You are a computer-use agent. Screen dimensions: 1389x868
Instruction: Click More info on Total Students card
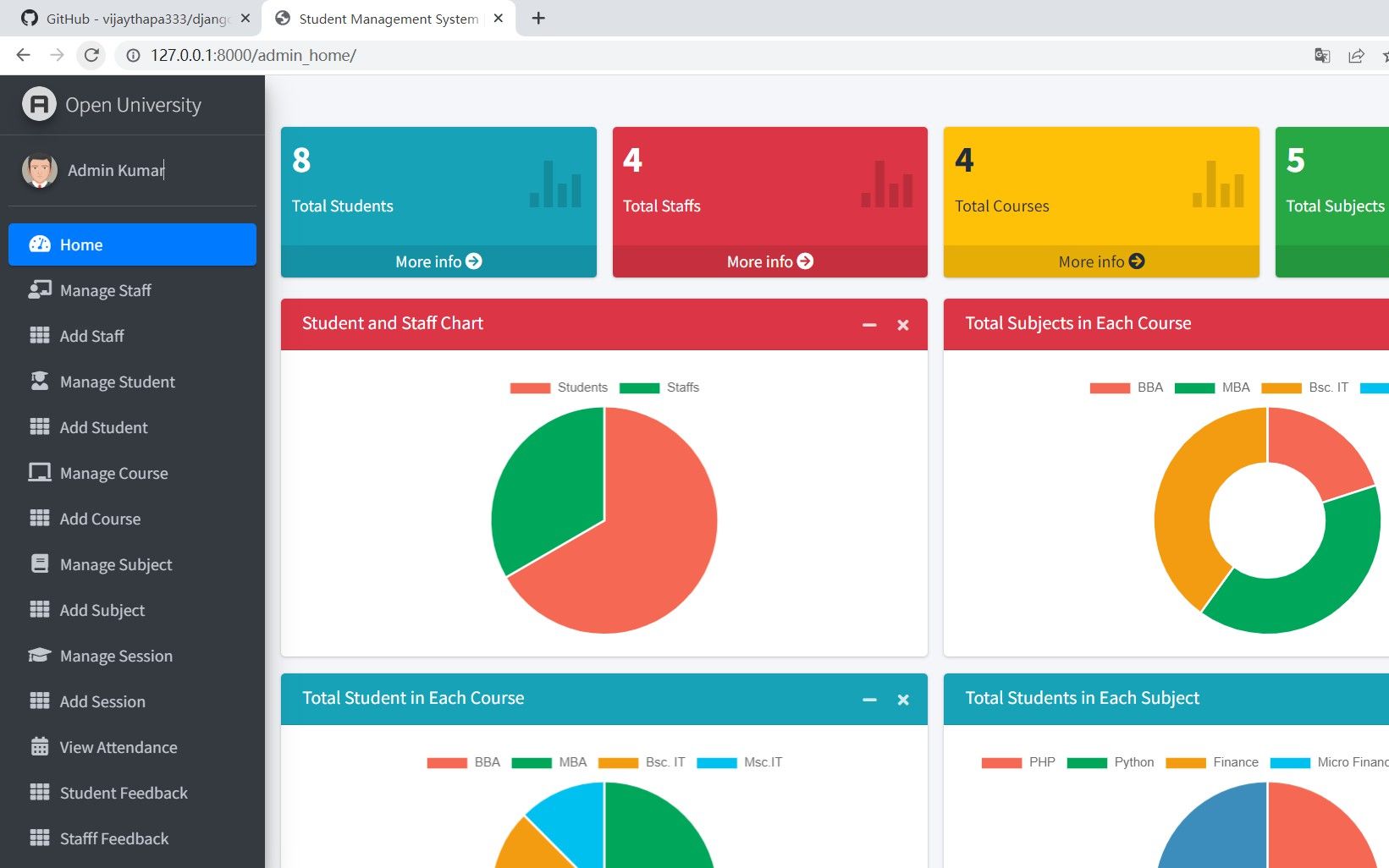[438, 261]
